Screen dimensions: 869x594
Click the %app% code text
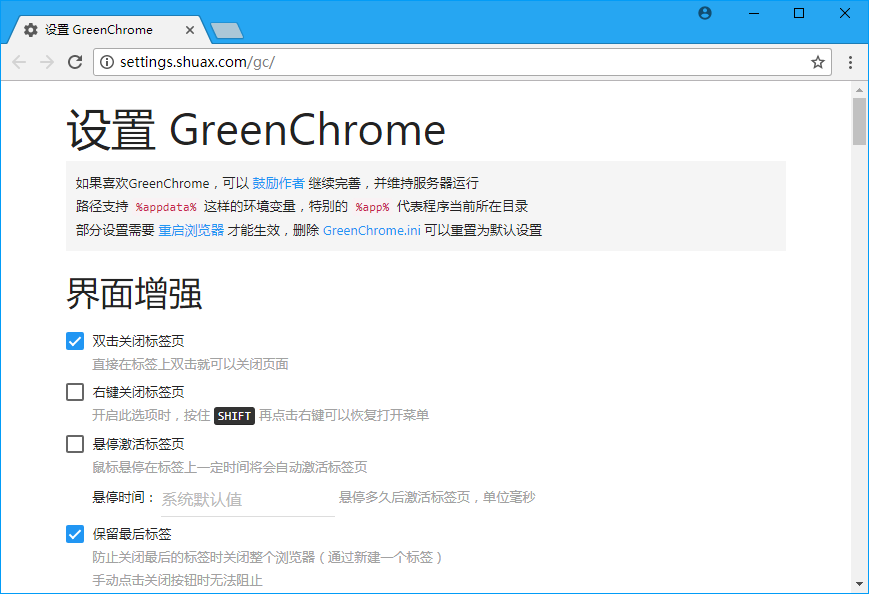point(372,207)
